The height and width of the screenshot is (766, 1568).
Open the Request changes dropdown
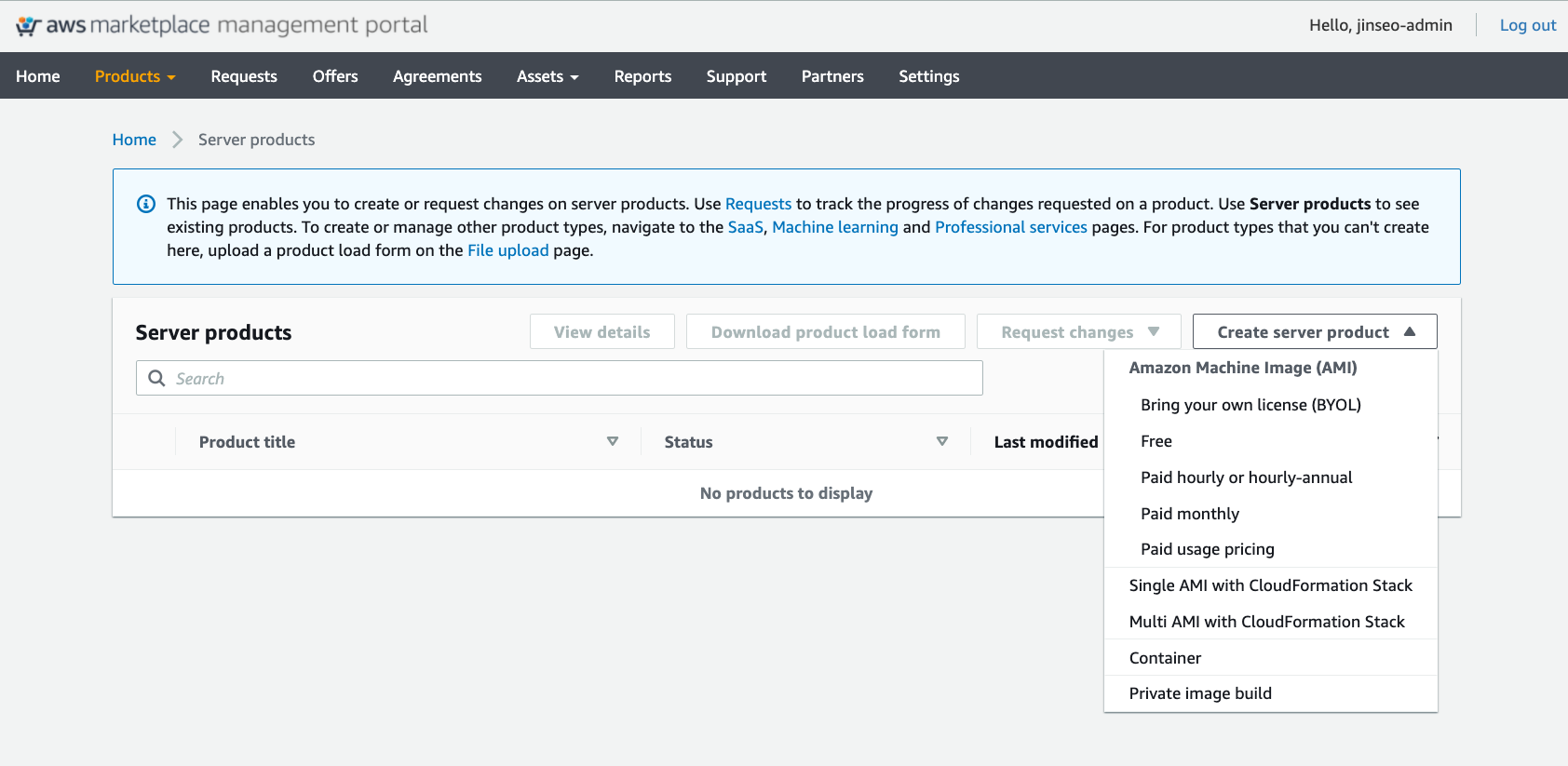point(1079,331)
